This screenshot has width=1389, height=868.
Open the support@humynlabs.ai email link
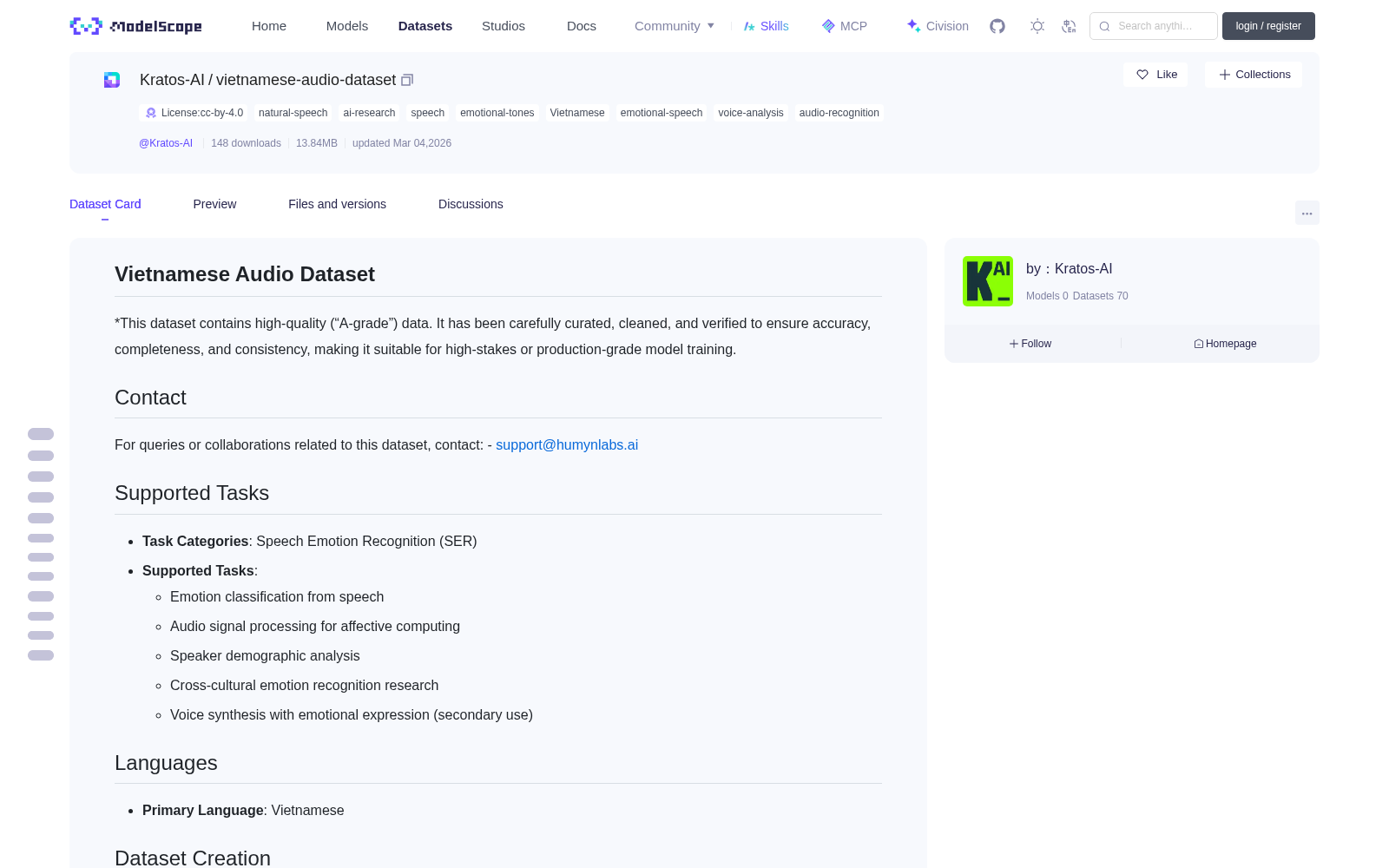[x=567, y=444]
